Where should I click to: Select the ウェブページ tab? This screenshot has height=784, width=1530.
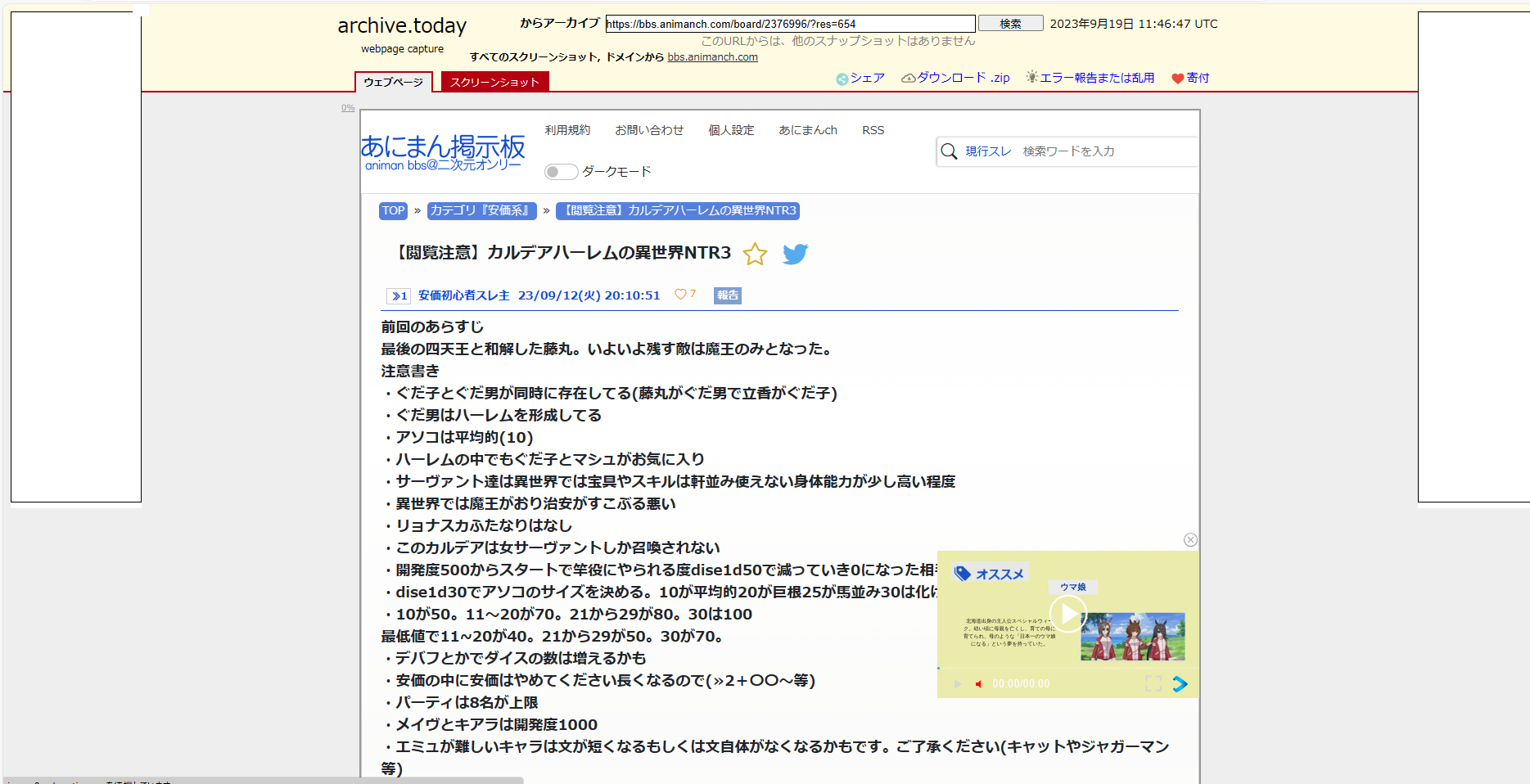click(x=393, y=82)
